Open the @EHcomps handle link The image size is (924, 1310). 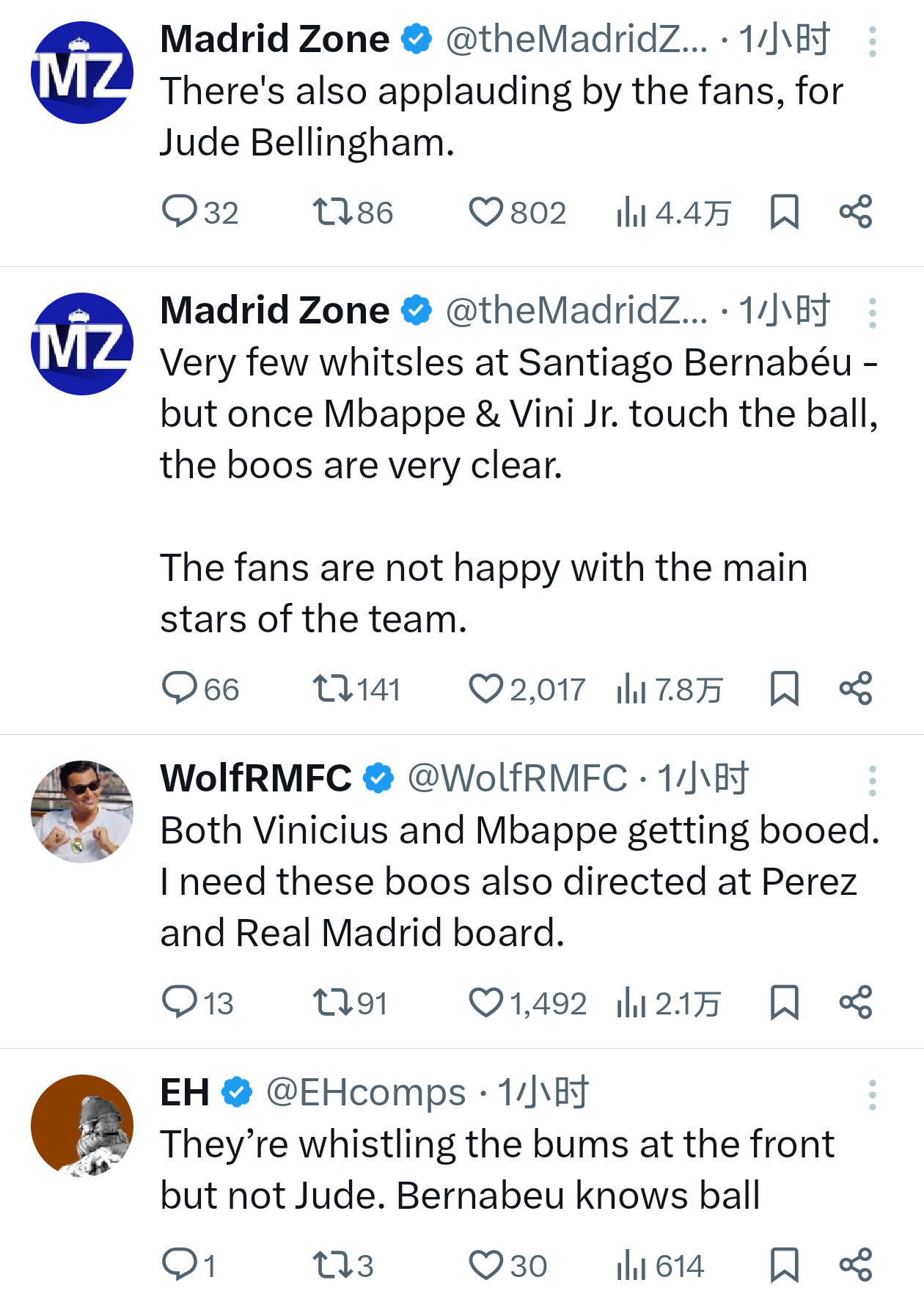click(365, 1093)
